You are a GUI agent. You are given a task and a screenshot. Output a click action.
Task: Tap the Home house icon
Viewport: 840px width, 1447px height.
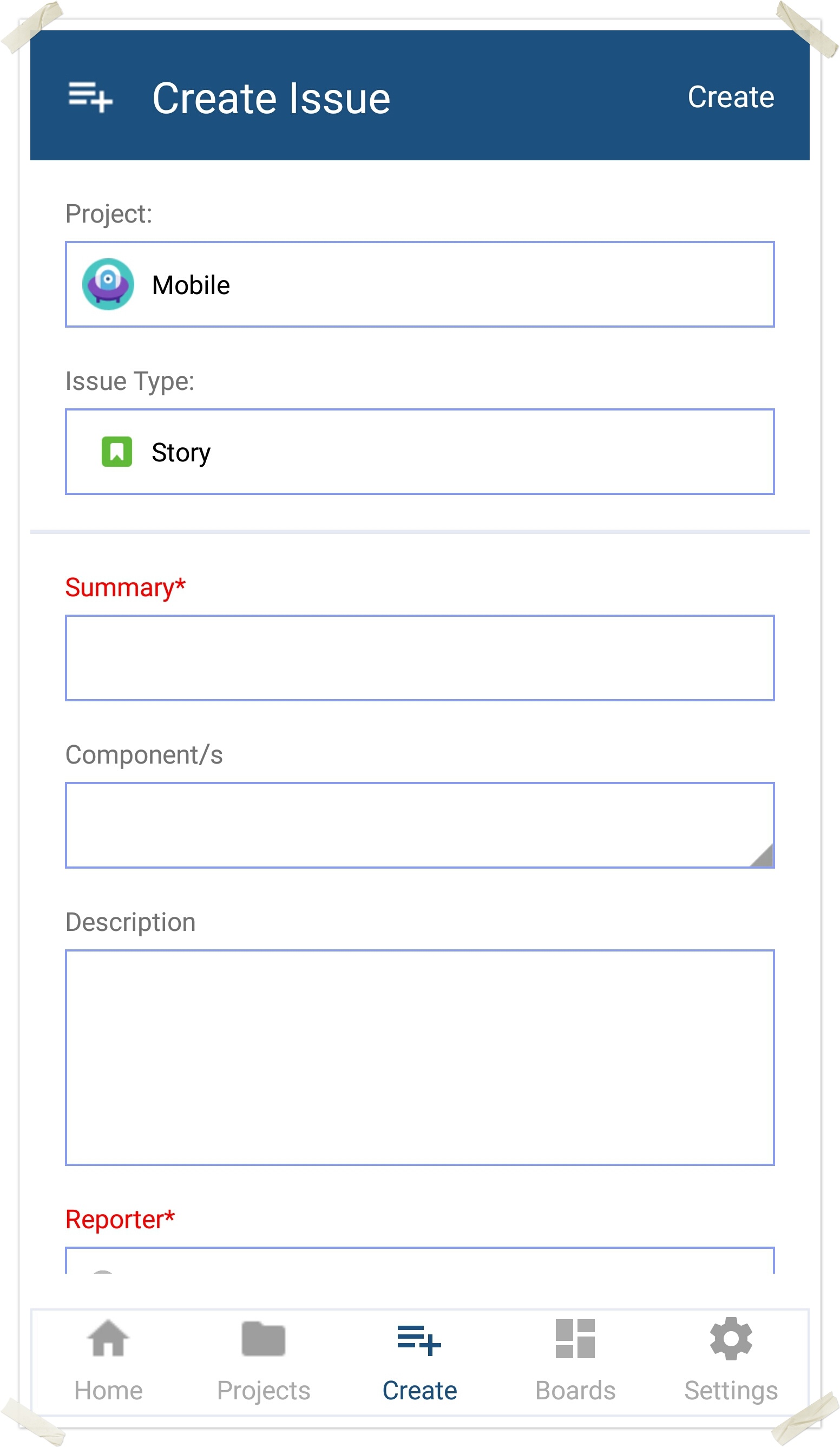coord(108,1339)
